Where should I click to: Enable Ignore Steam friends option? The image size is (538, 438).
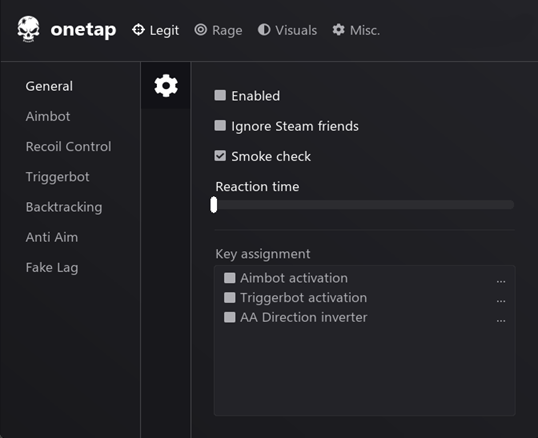coord(220,126)
